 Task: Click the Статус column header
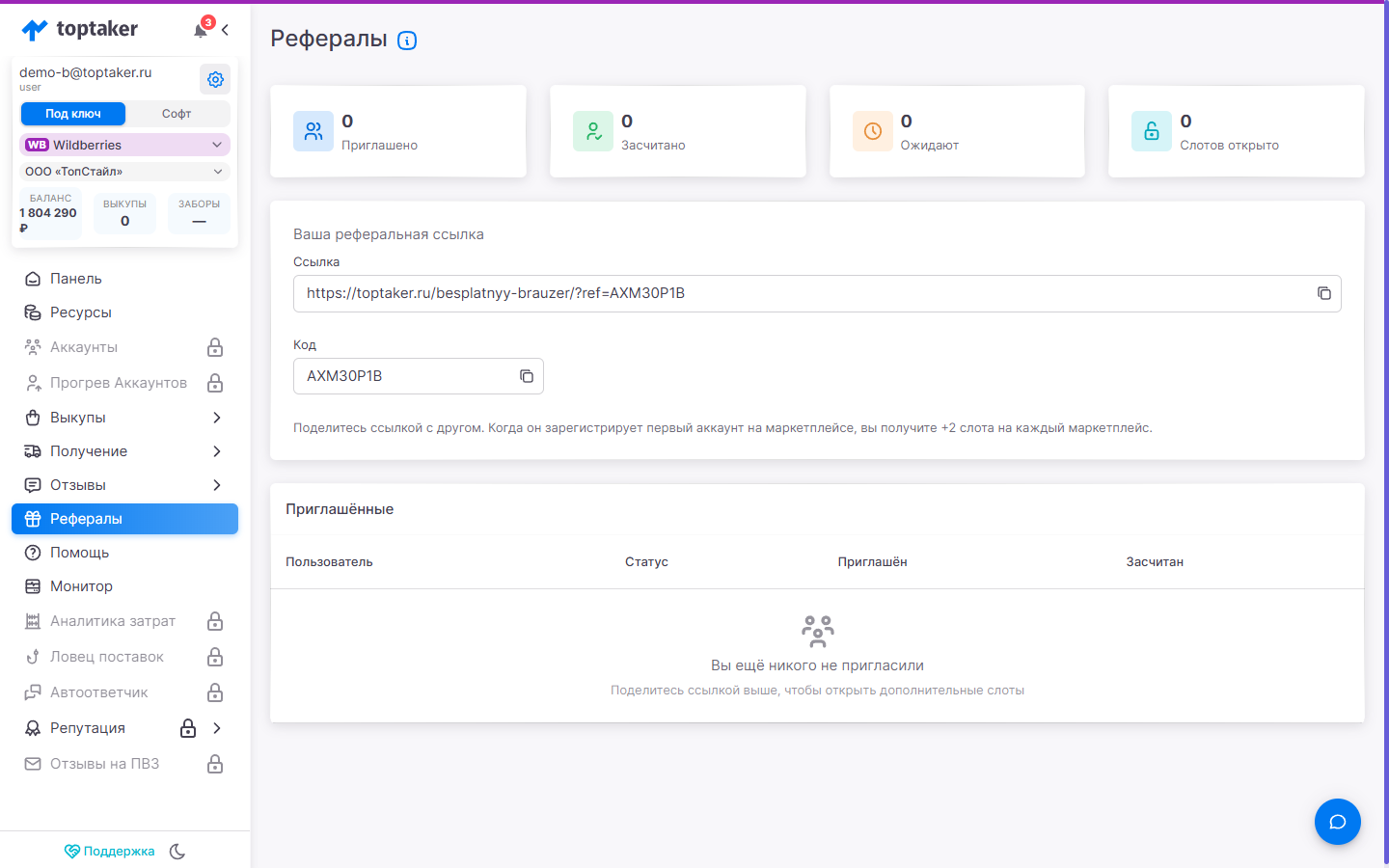coord(646,562)
